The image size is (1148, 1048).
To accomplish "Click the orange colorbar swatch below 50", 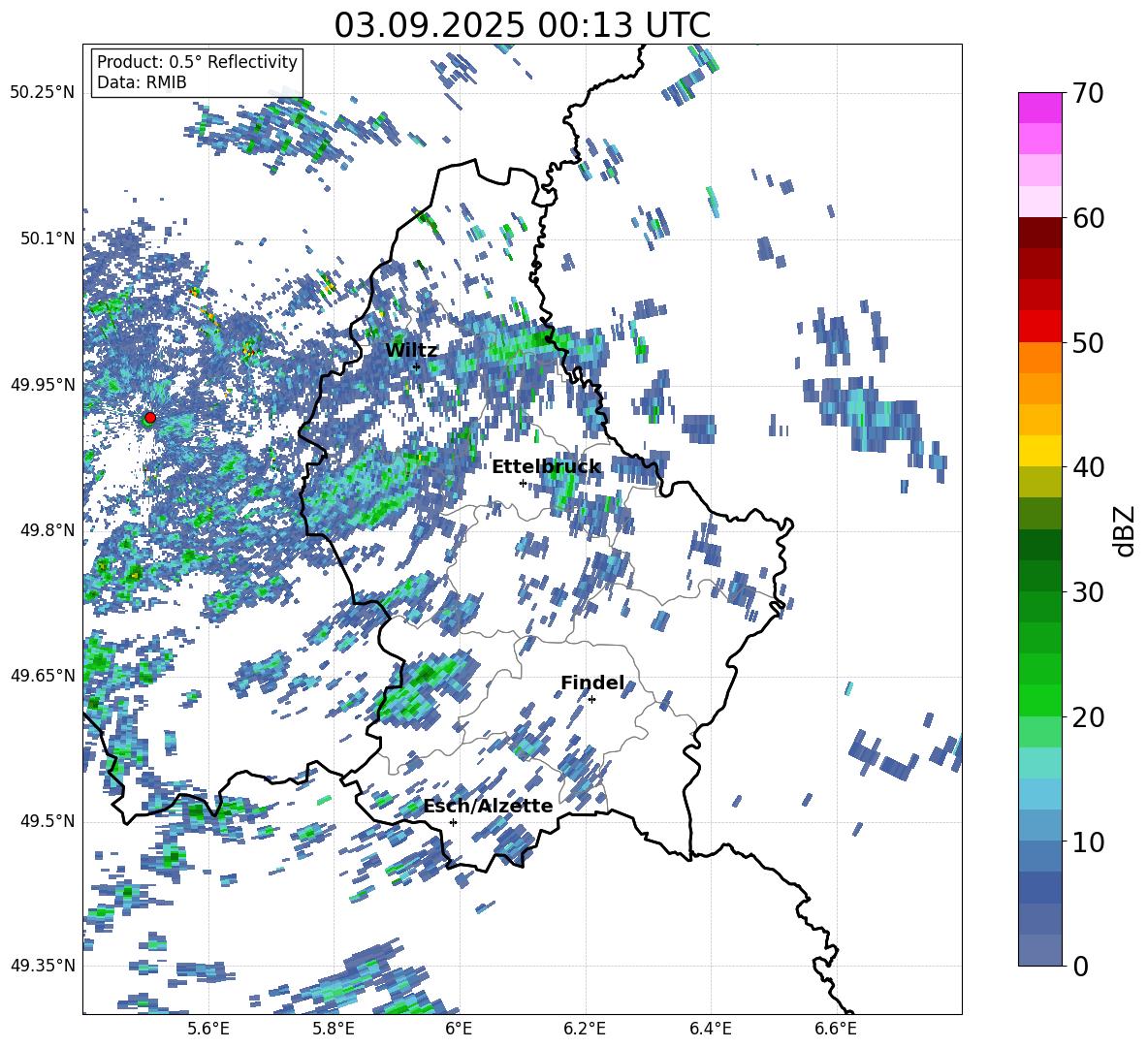I will (x=1039, y=357).
